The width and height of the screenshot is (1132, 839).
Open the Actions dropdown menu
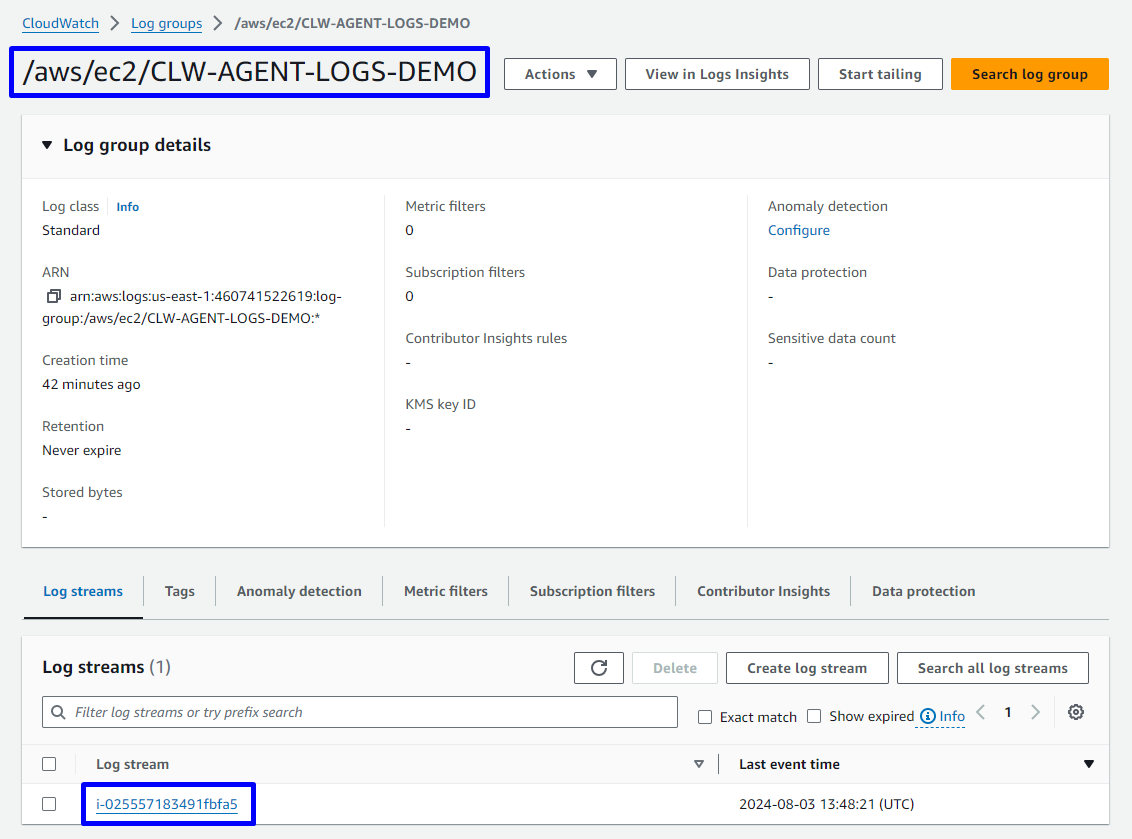click(560, 74)
